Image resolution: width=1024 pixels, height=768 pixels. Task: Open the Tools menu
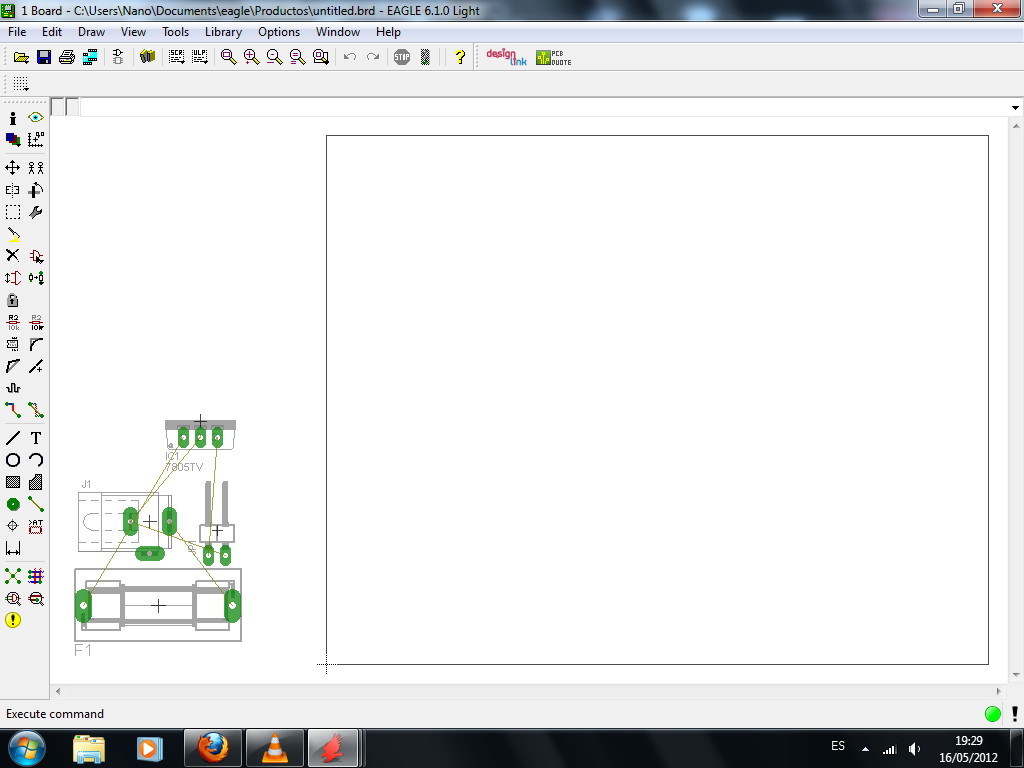click(x=175, y=32)
